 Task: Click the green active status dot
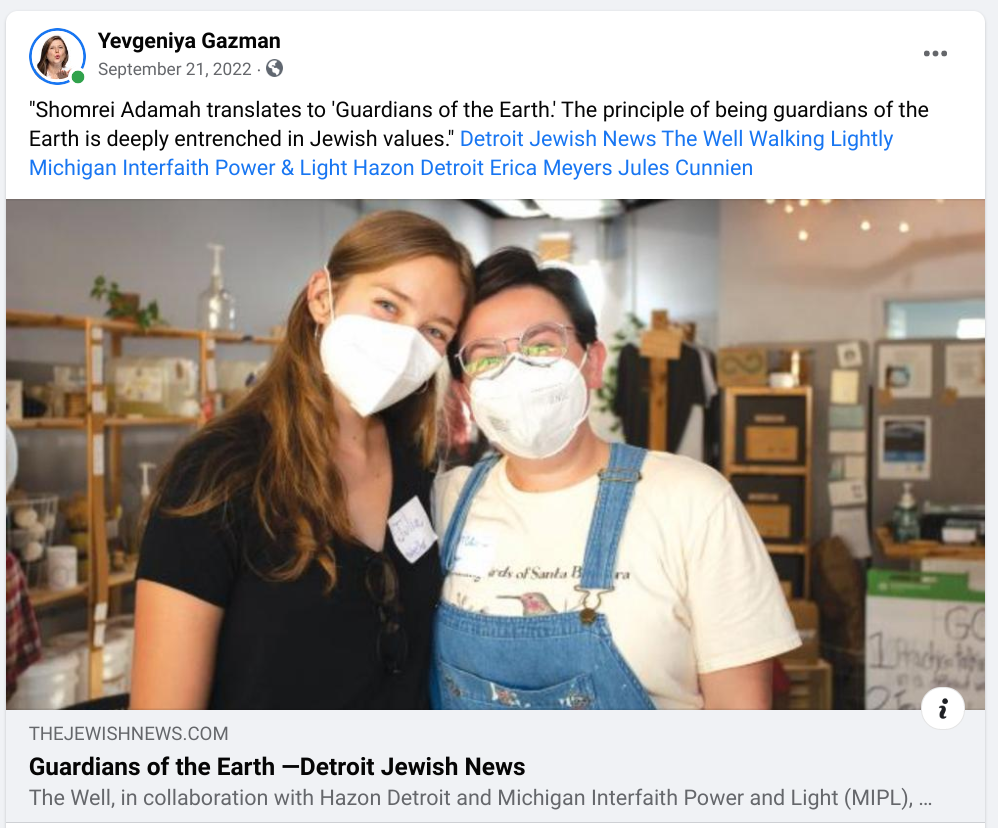click(x=78, y=77)
